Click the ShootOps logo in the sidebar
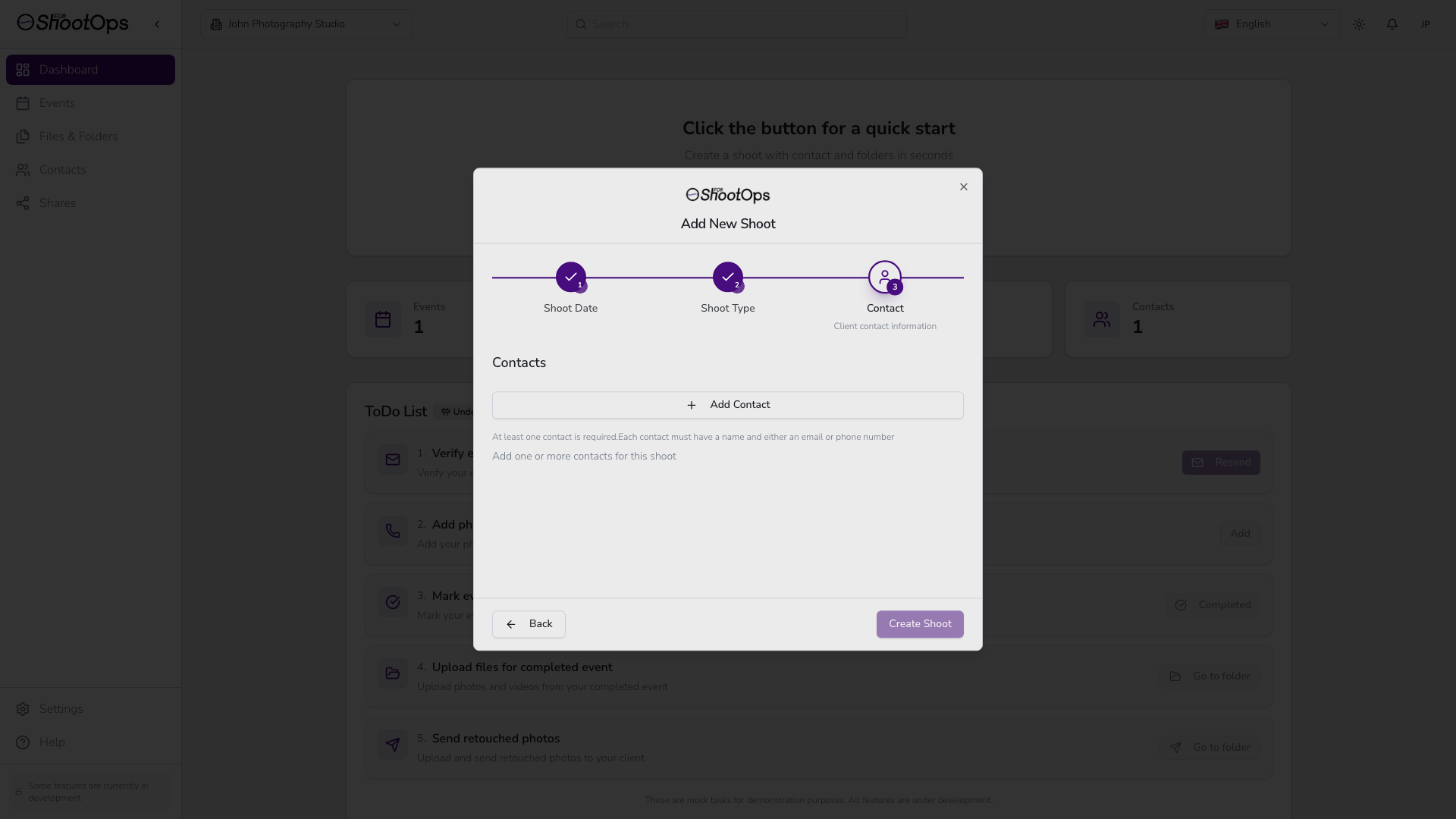The width and height of the screenshot is (1456, 819). pos(73,24)
